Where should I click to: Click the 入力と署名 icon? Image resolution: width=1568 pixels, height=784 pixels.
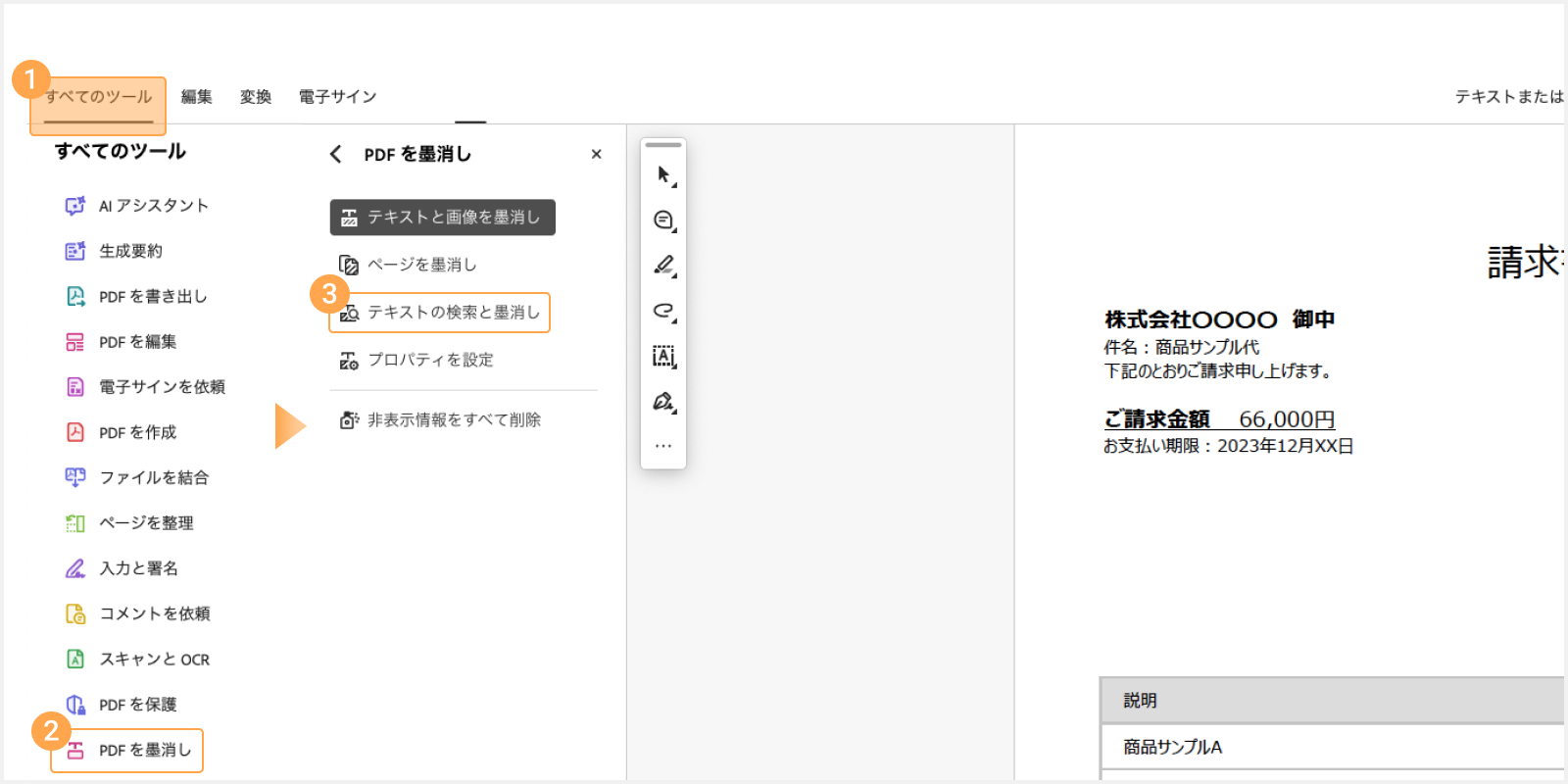point(75,568)
